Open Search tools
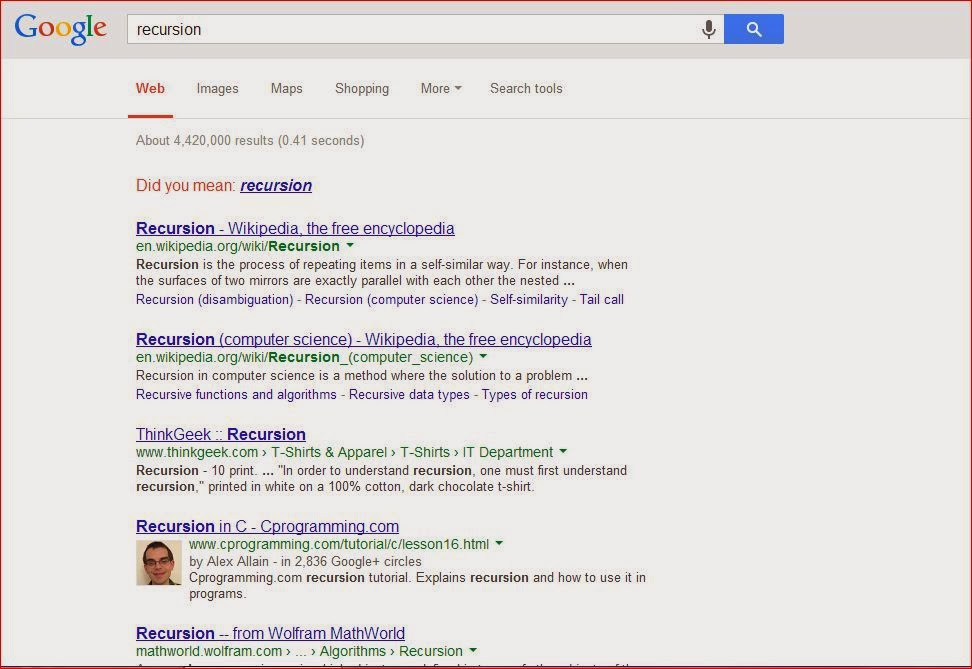Image resolution: width=972 pixels, height=669 pixels. coord(526,89)
